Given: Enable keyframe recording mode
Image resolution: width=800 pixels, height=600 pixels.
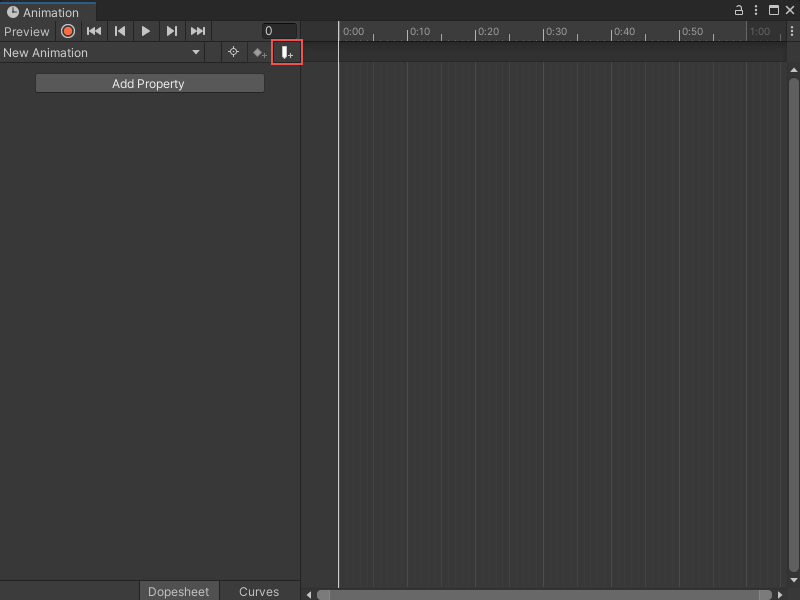Looking at the screenshot, I should pyautogui.click(x=67, y=31).
